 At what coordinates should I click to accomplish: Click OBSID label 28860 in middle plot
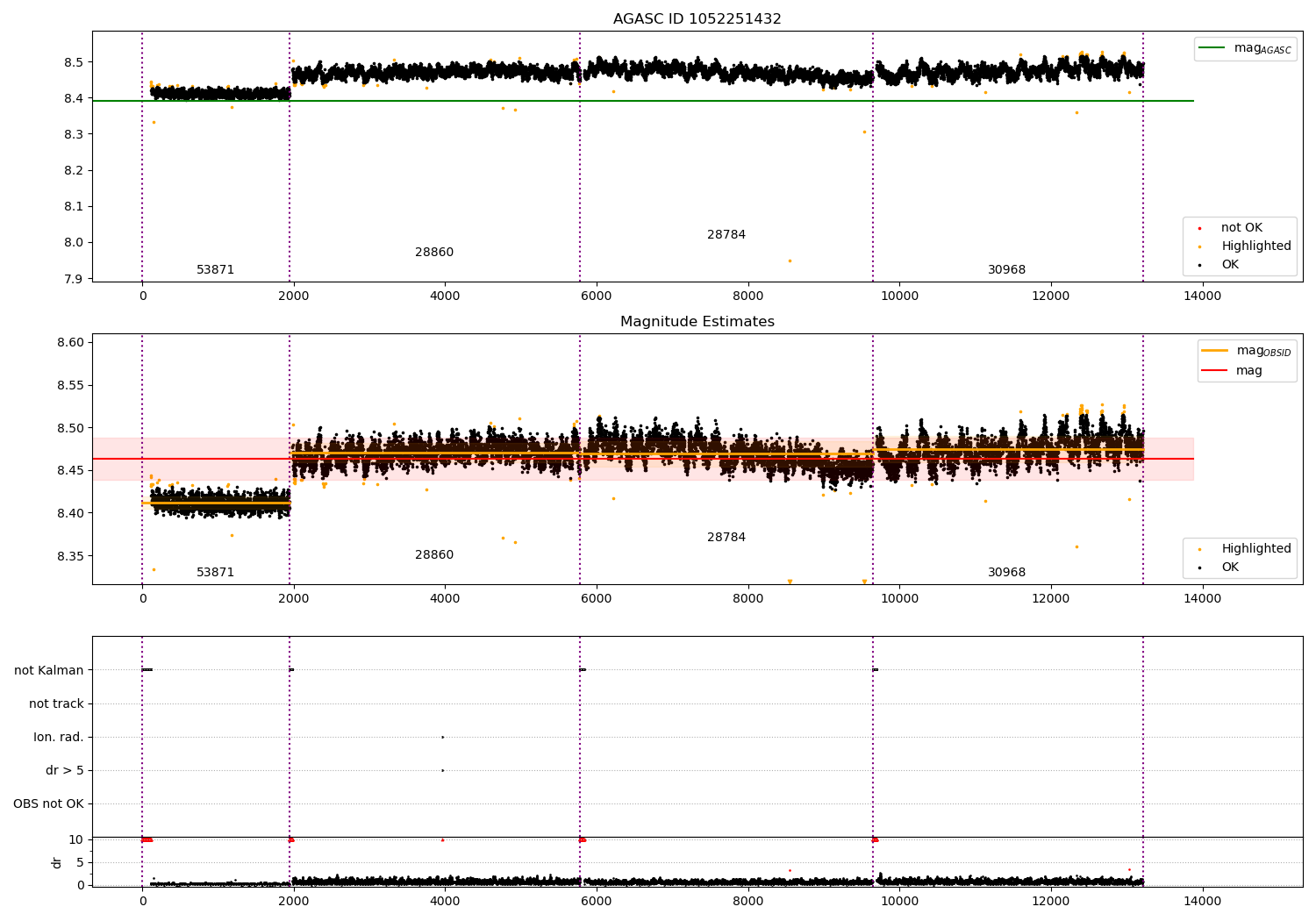434,555
